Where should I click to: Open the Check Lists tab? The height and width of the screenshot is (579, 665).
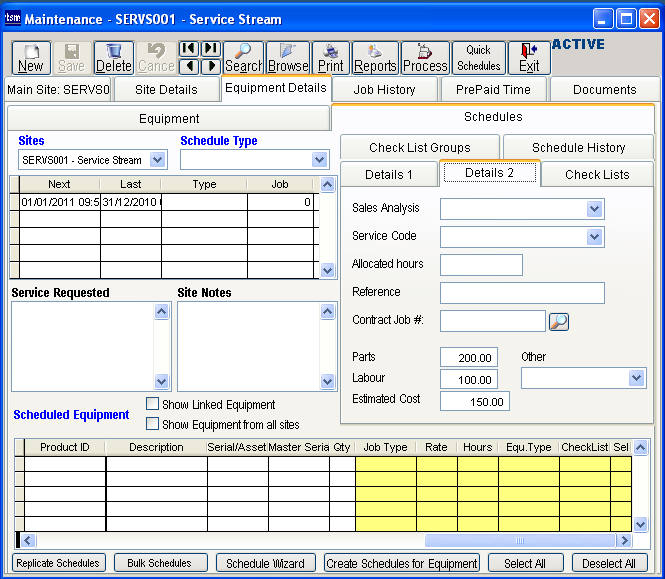tap(597, 174)
